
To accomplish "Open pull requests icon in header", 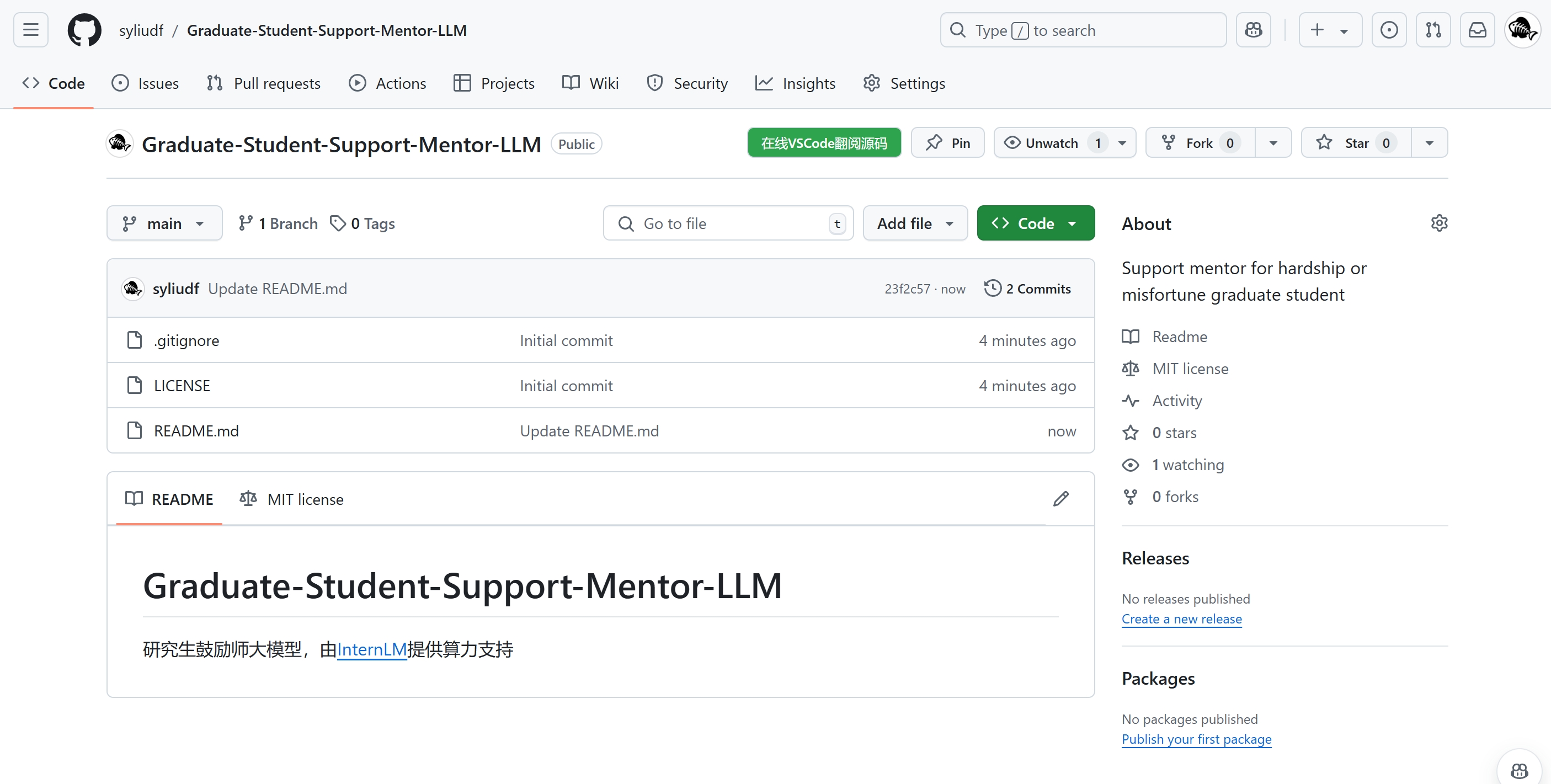I will click(1433, 29).
